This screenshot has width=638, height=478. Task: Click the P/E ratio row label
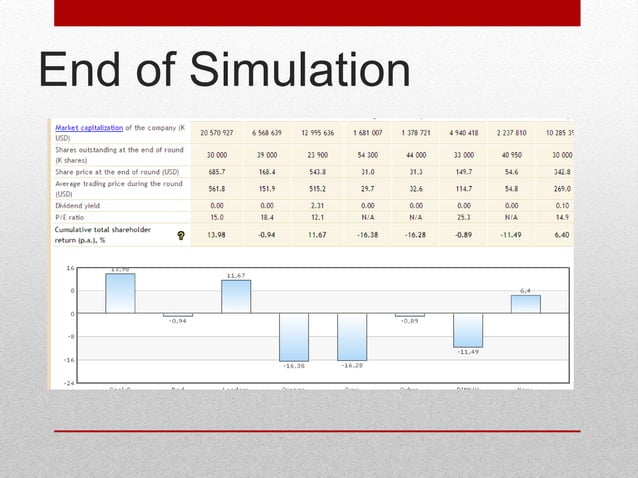tap(70, 218)
